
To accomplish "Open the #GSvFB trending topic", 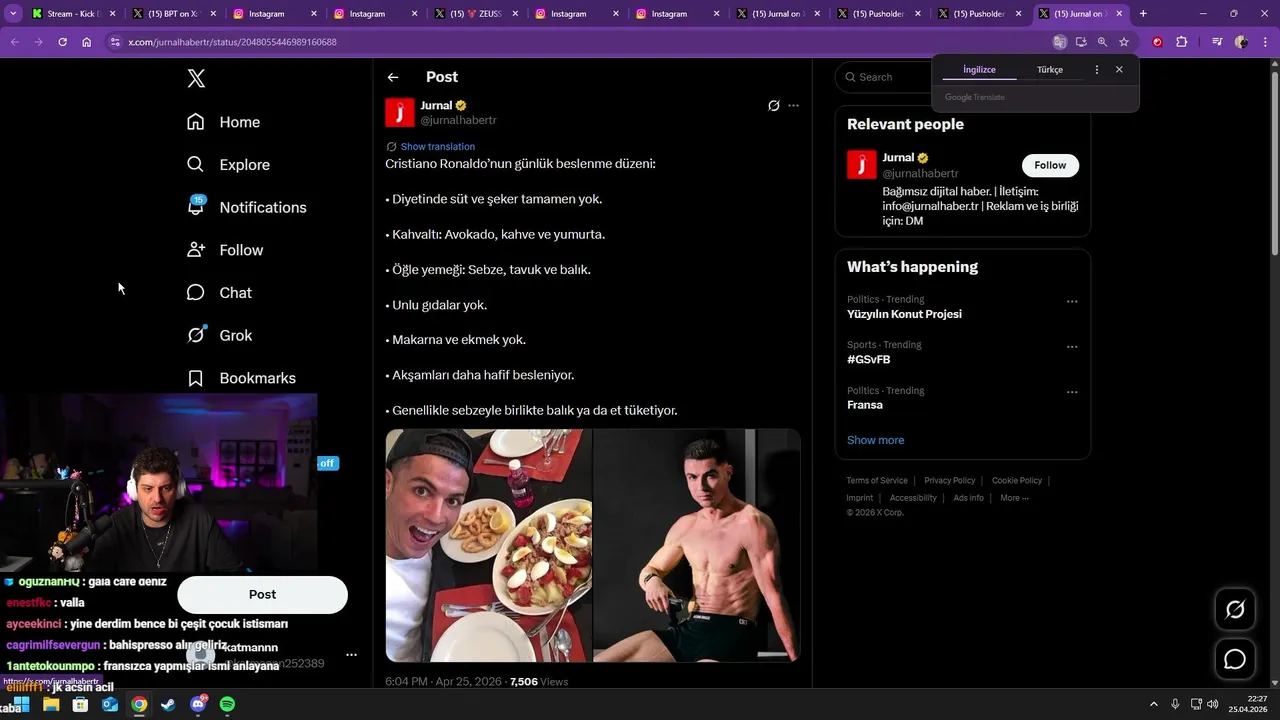I will (868, 359).
